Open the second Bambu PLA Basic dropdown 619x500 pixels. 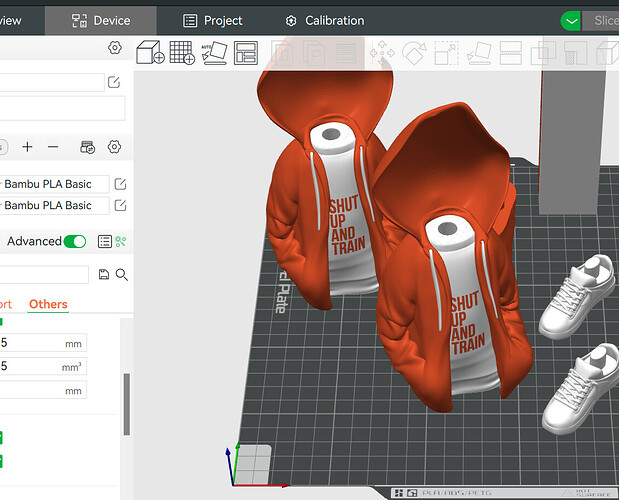coord(54,205)
